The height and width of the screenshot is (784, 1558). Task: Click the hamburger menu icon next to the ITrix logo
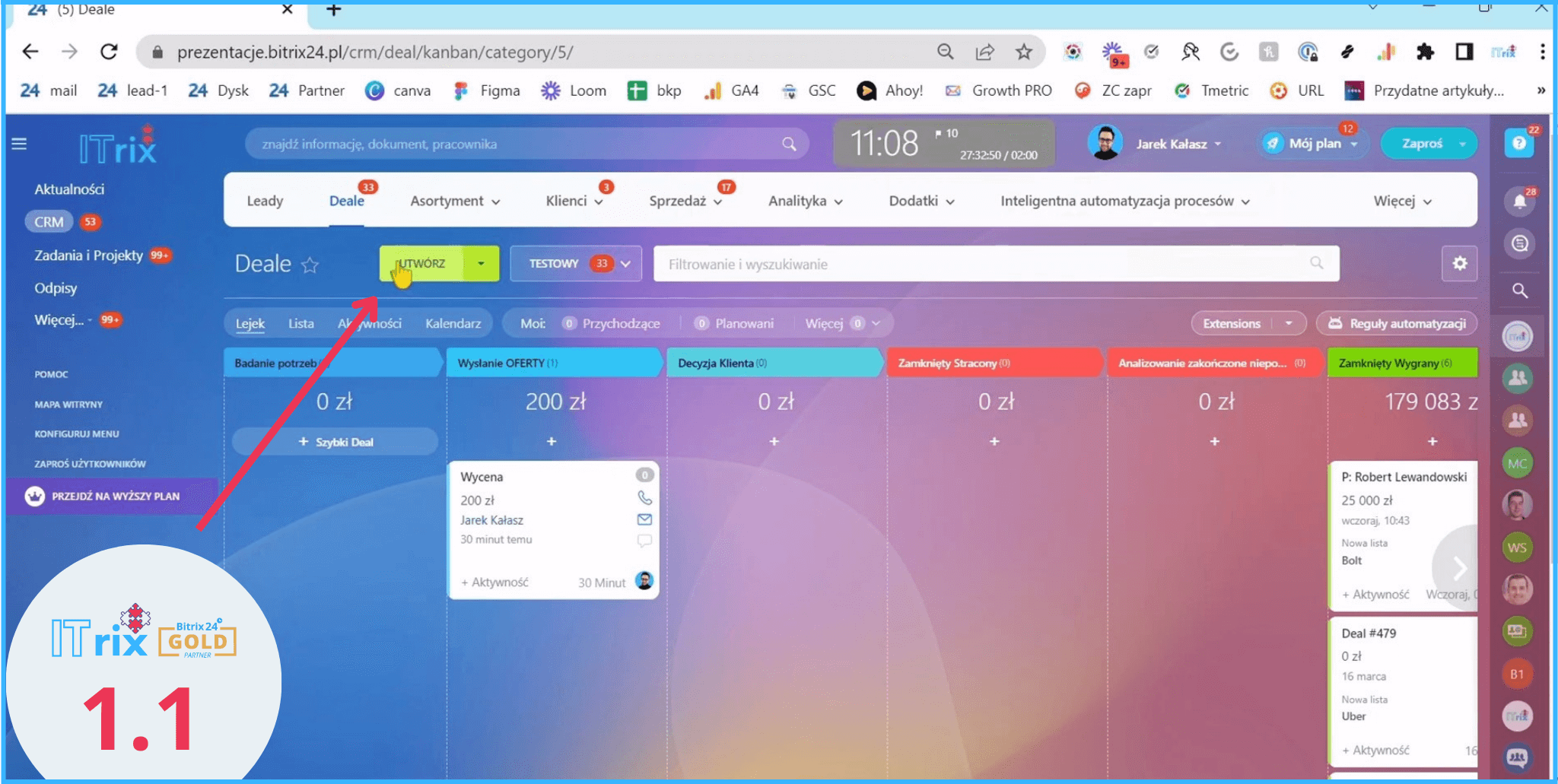coord(20,144)
